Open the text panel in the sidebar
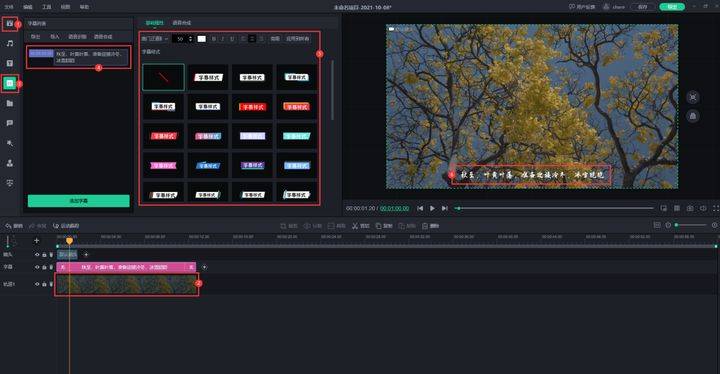Viewport: 720px width, 374px height. [10, 63]
